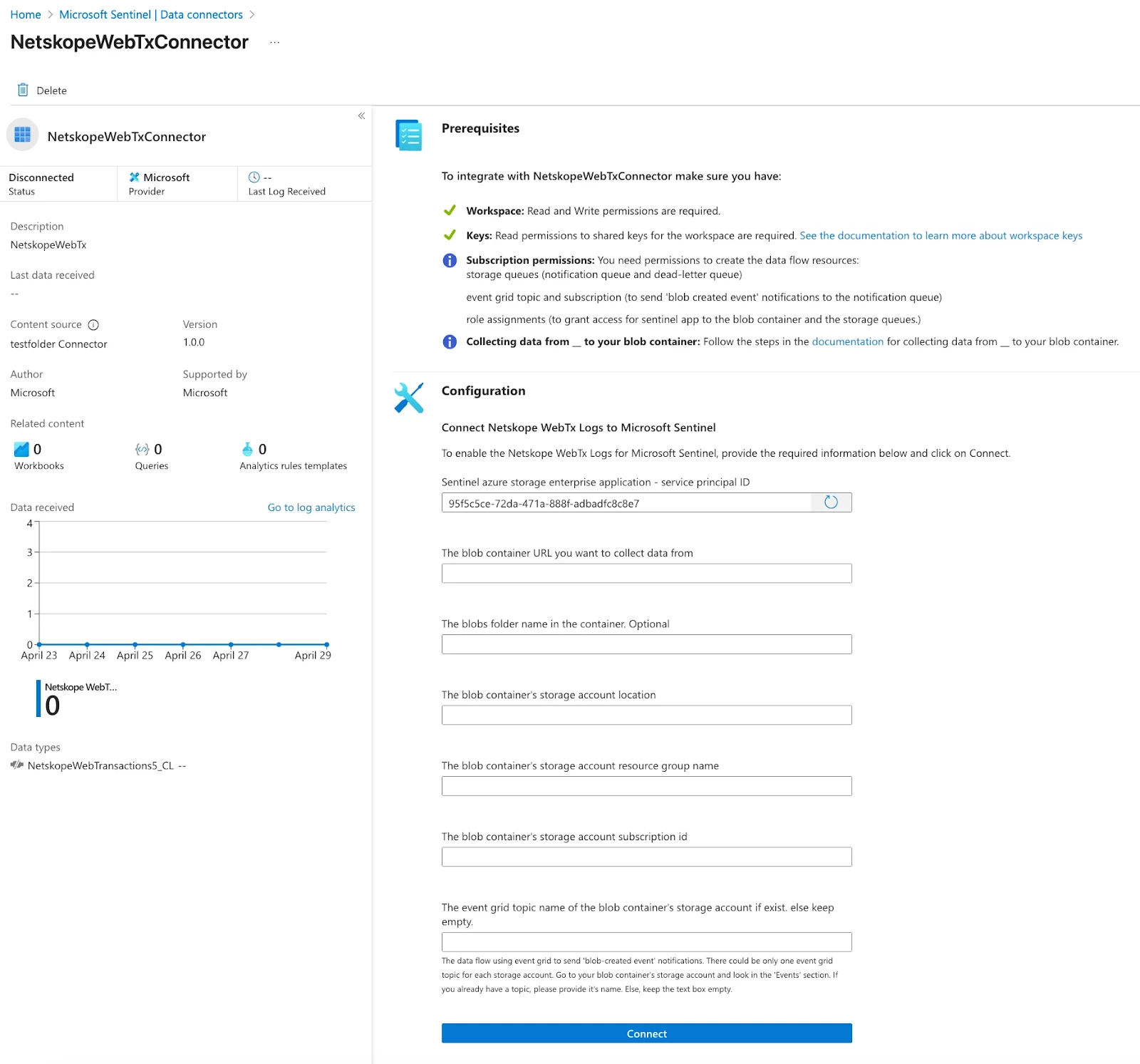Click the NetskopeWebTx description text
Screen dimensions: 1140x1064
point(48,244)
